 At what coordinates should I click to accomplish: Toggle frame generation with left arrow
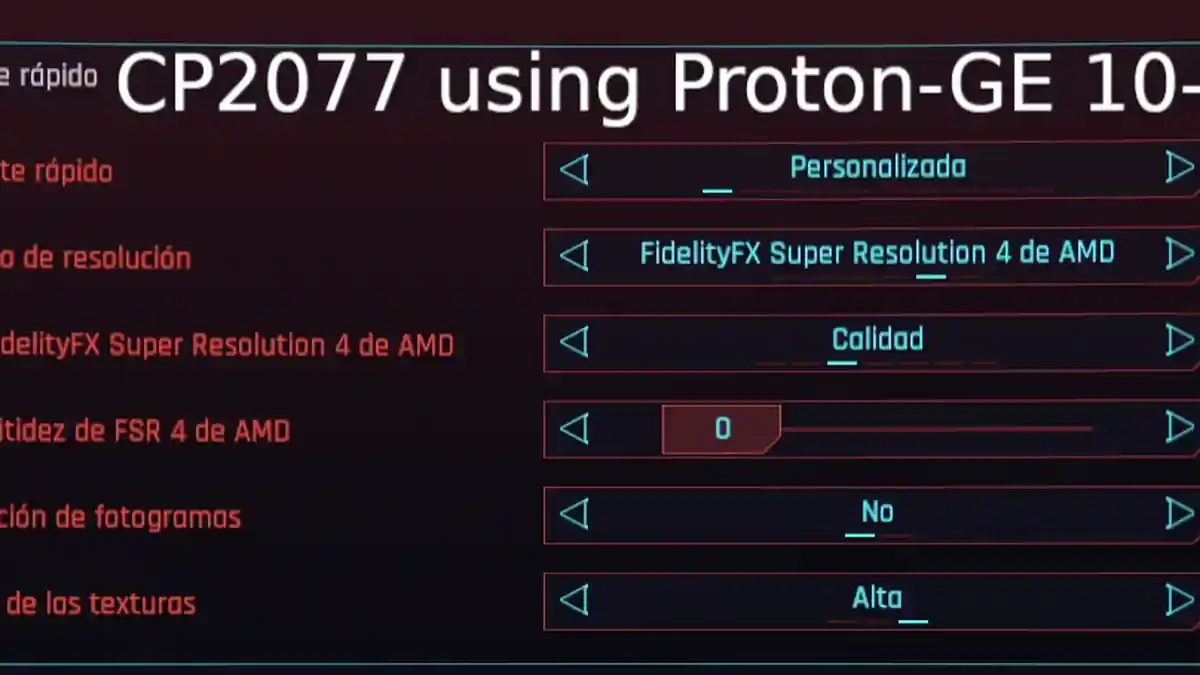[574, 515]
